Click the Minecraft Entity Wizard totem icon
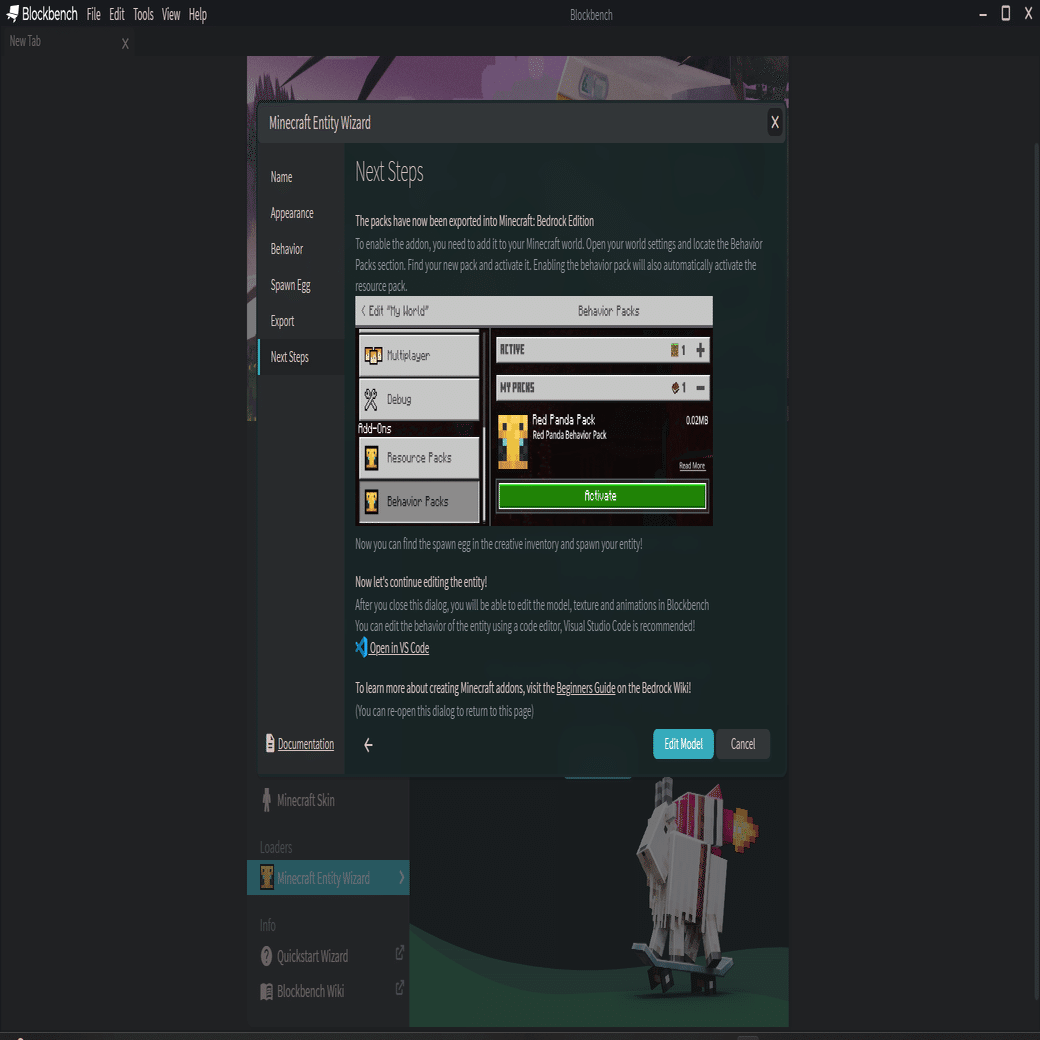Image resolution: width=1040 pixels, height=1040 pixels. 267,878
